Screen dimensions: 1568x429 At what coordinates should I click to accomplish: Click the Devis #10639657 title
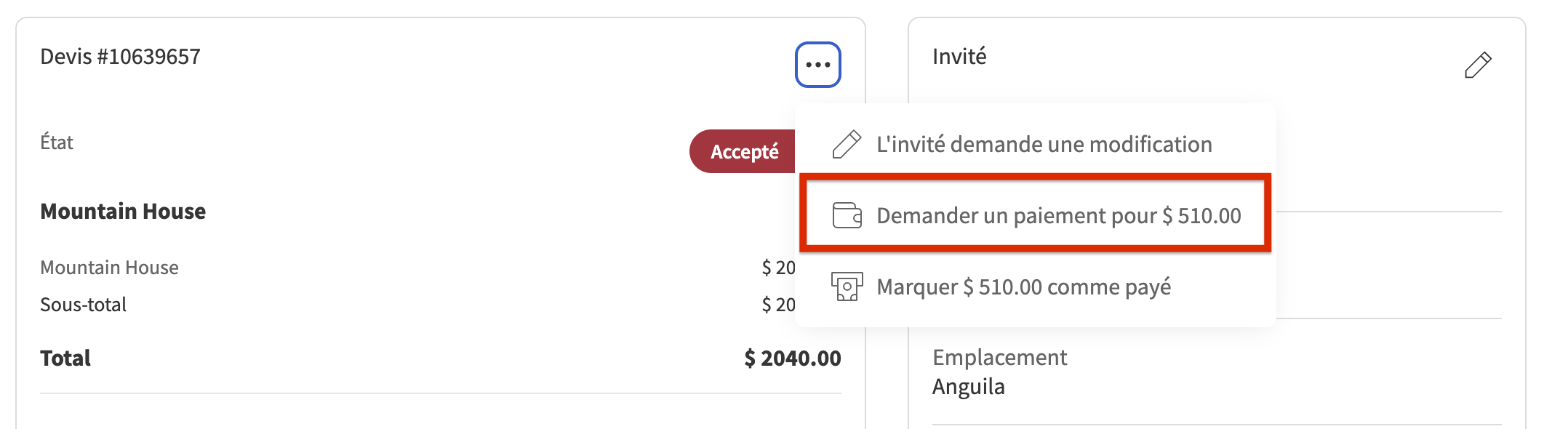[120, 57]
